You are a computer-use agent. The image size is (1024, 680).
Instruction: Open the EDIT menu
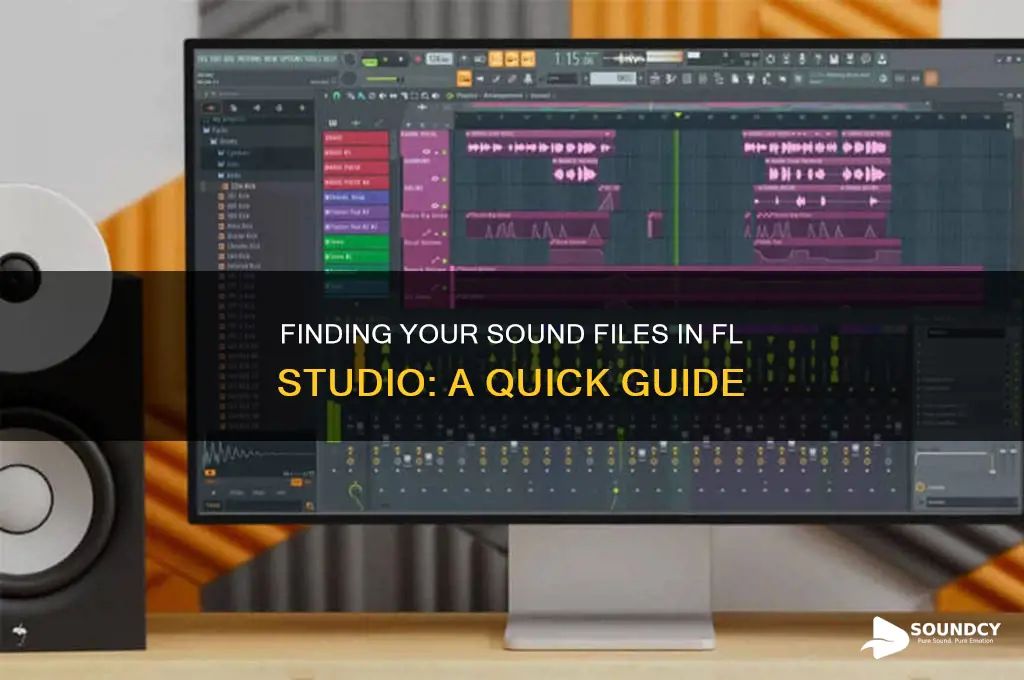(x=216, y=59)
